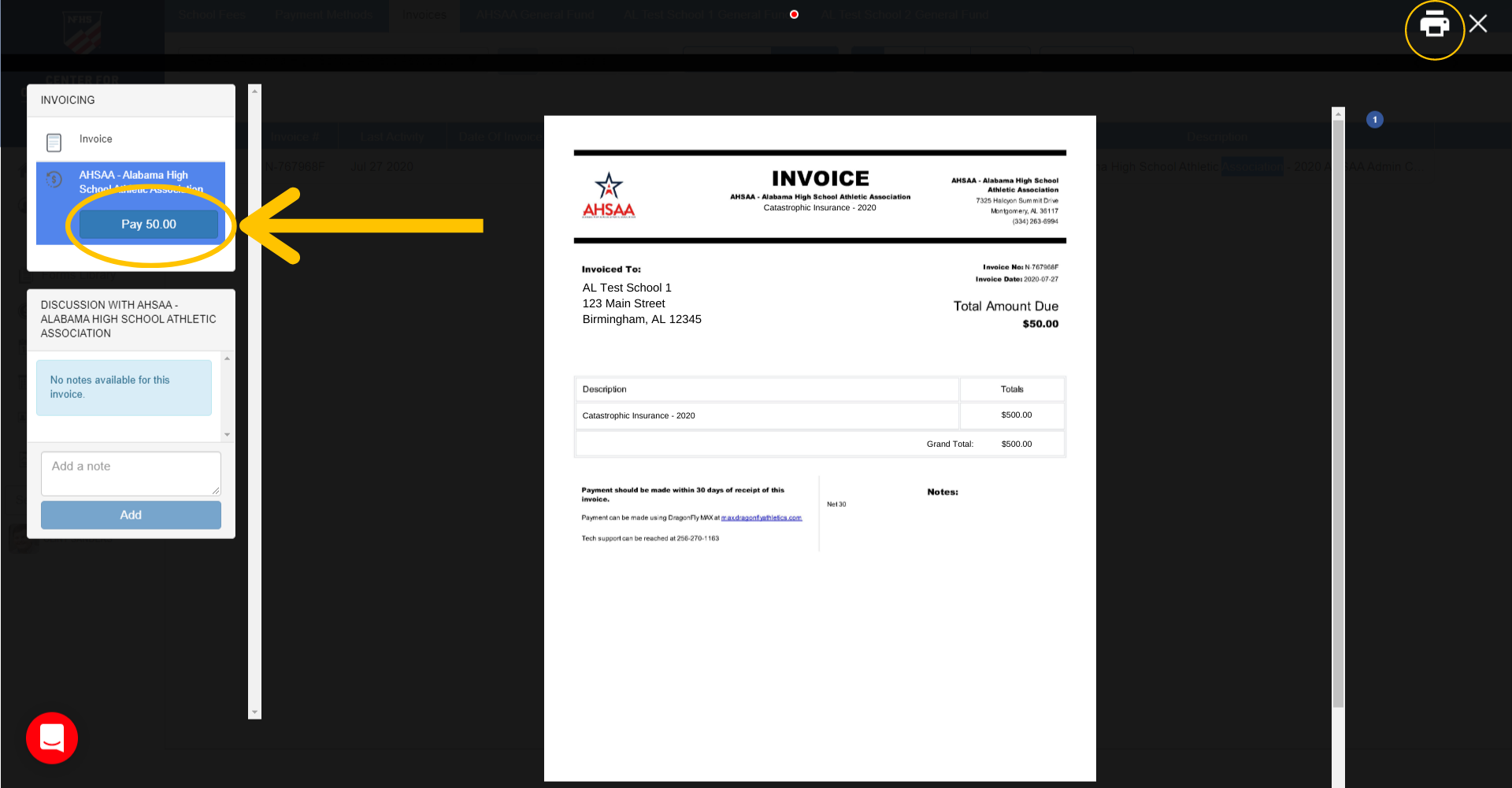Click the invoice document scrollbar thumb
Viewport: 1512px width, 788px height.
click(x=1338, y=410)
